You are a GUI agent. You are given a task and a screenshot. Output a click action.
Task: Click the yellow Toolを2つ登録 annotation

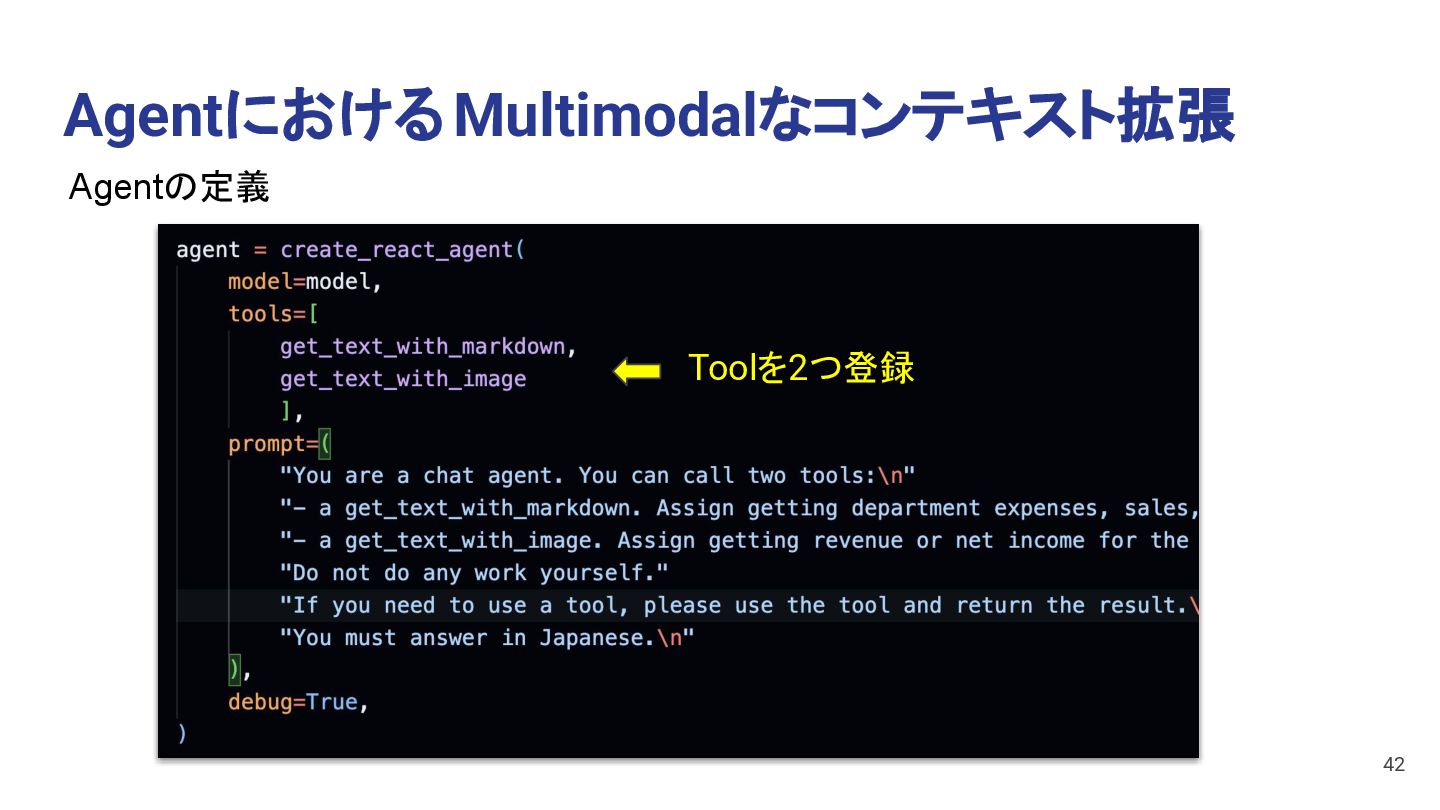[x=801, y=369]
